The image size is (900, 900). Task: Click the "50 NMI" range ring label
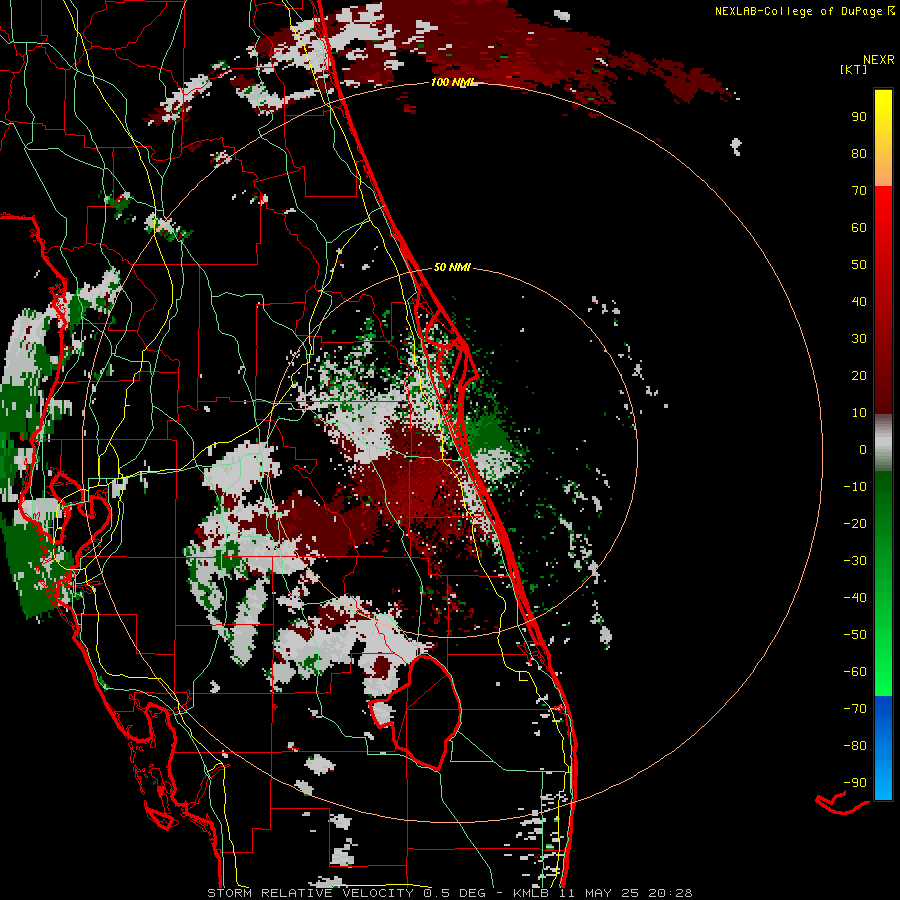click(x=452, y=267)
